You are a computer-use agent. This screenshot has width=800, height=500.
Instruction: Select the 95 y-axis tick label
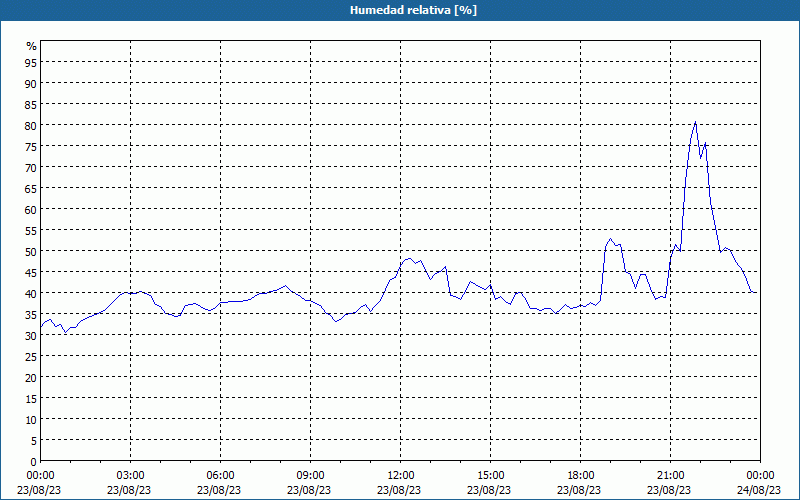click(31, 62)
